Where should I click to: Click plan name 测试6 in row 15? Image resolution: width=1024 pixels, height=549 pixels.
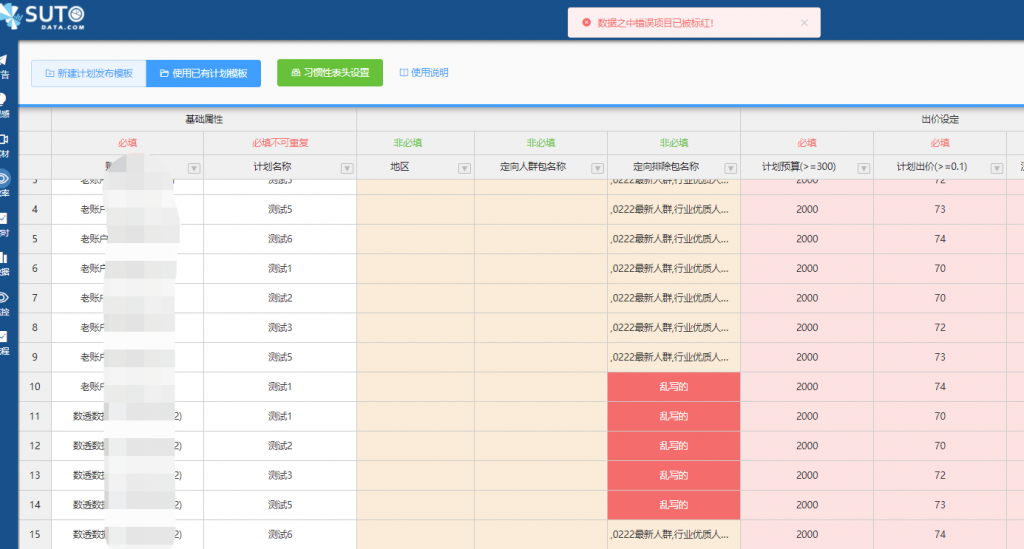click(x=280, y=535)
